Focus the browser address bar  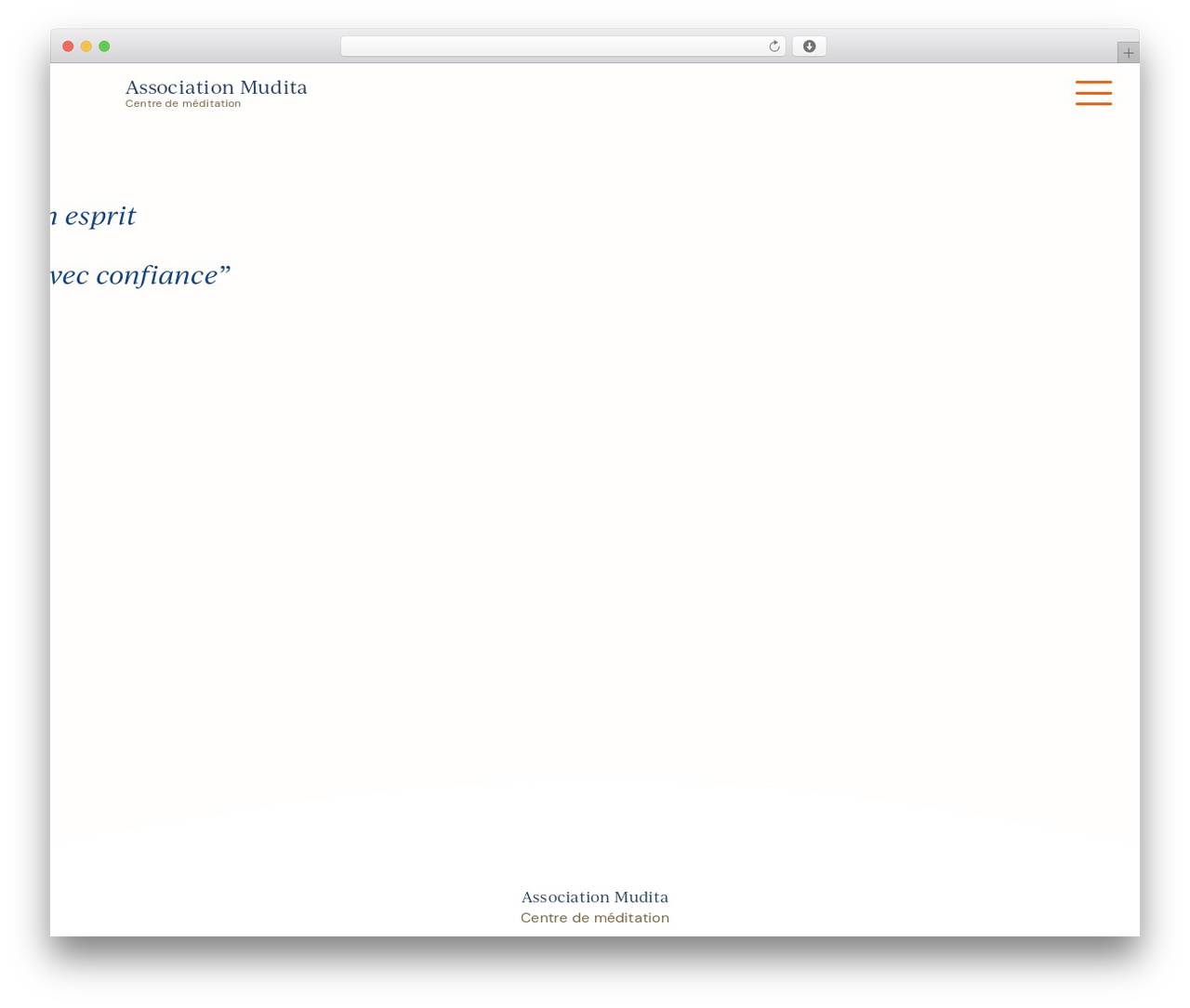[562, 46]
